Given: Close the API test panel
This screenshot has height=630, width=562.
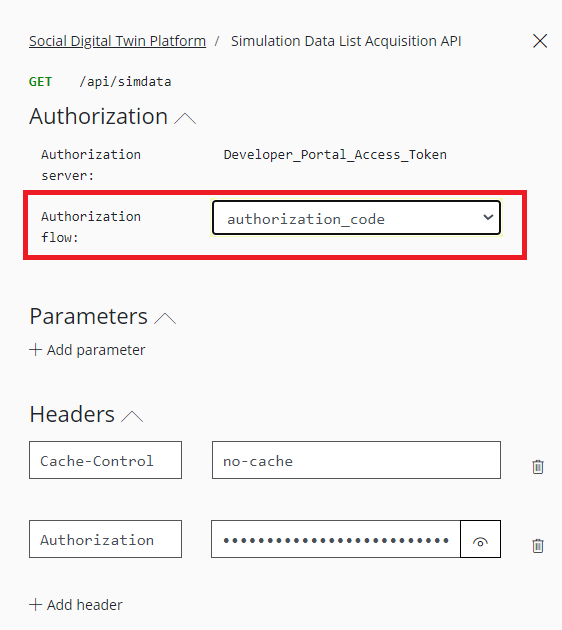Looking at the screenshot, I should tap(540, 41).
